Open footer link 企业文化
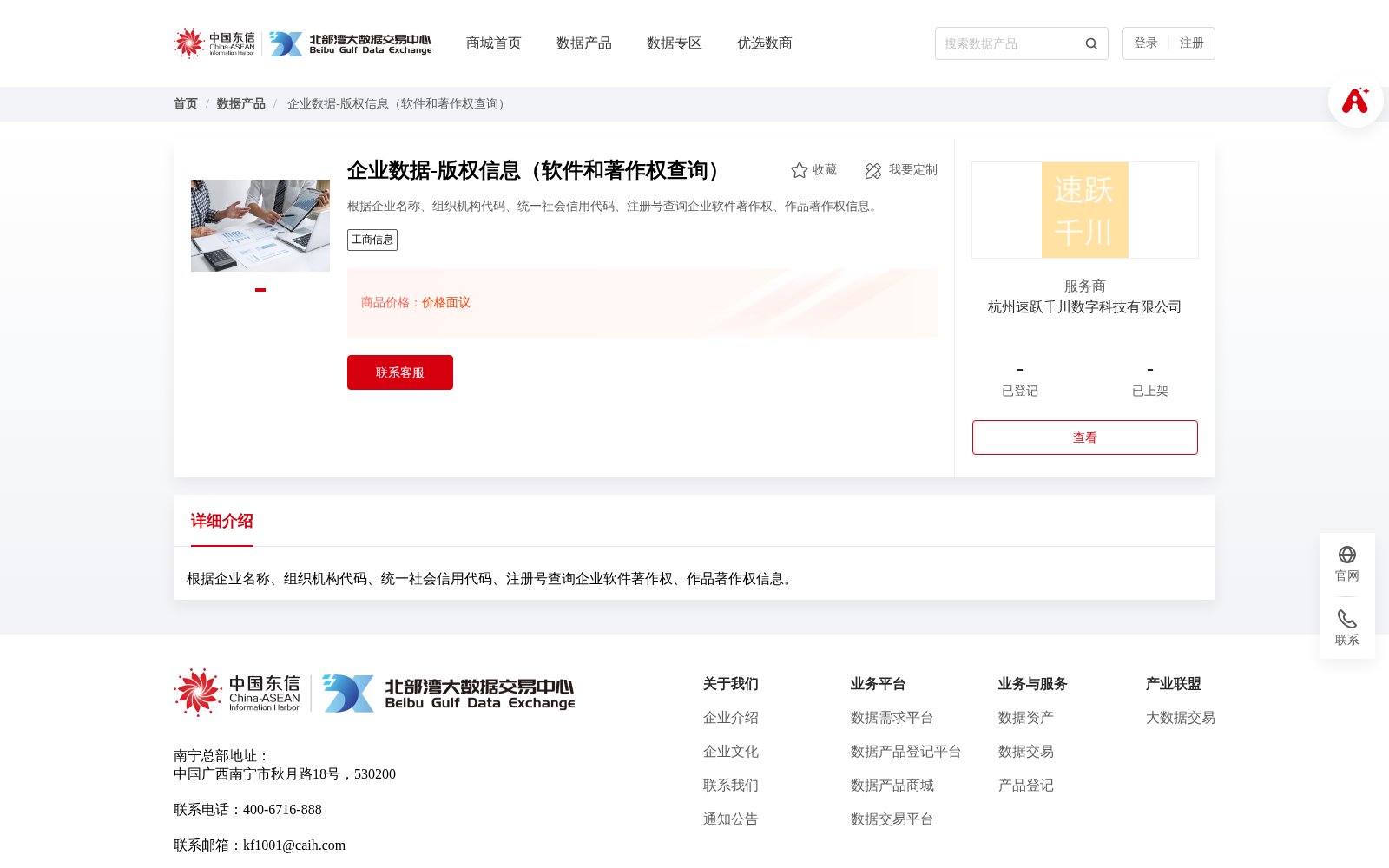The width and height of the screenshot is (1389, 868). click(x=731, y=752)
